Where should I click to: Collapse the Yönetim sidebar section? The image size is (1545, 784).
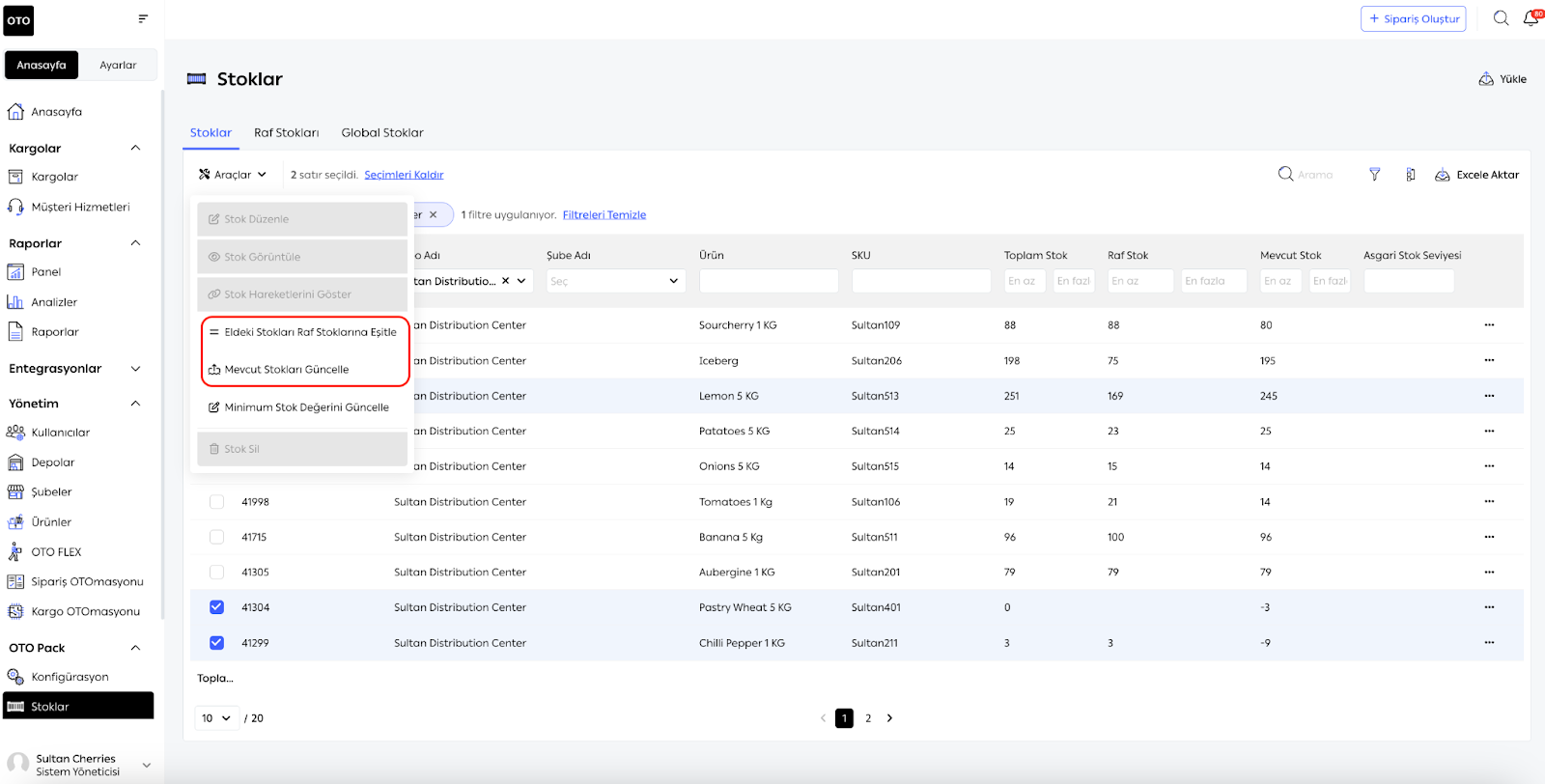(135, 404)
